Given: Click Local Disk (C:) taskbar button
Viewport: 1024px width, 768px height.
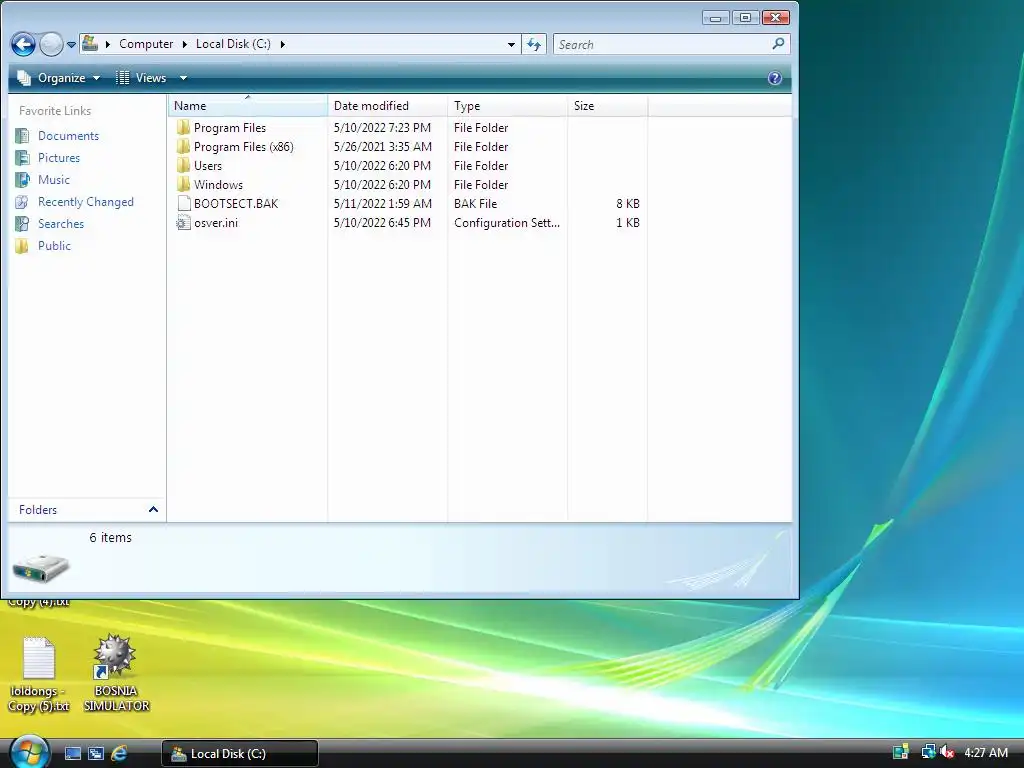Looking at the screenshot, I should tap(240, 754).
